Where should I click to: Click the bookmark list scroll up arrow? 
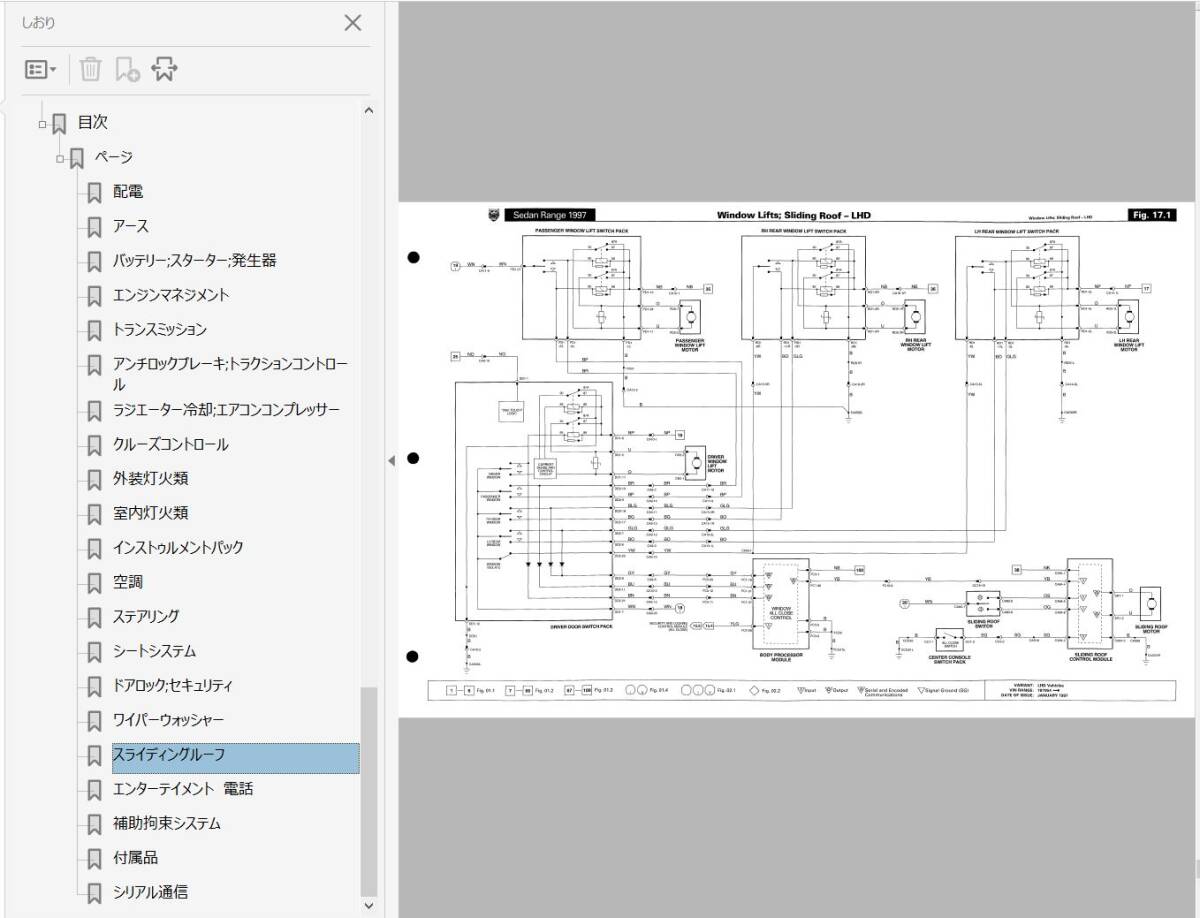pos(368,111)
